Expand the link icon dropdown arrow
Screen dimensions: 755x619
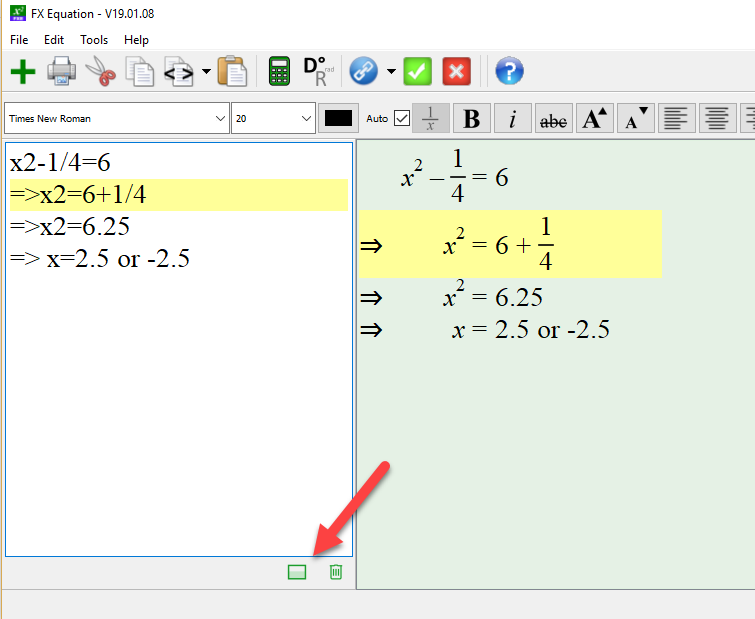click(x=391, y=72)
